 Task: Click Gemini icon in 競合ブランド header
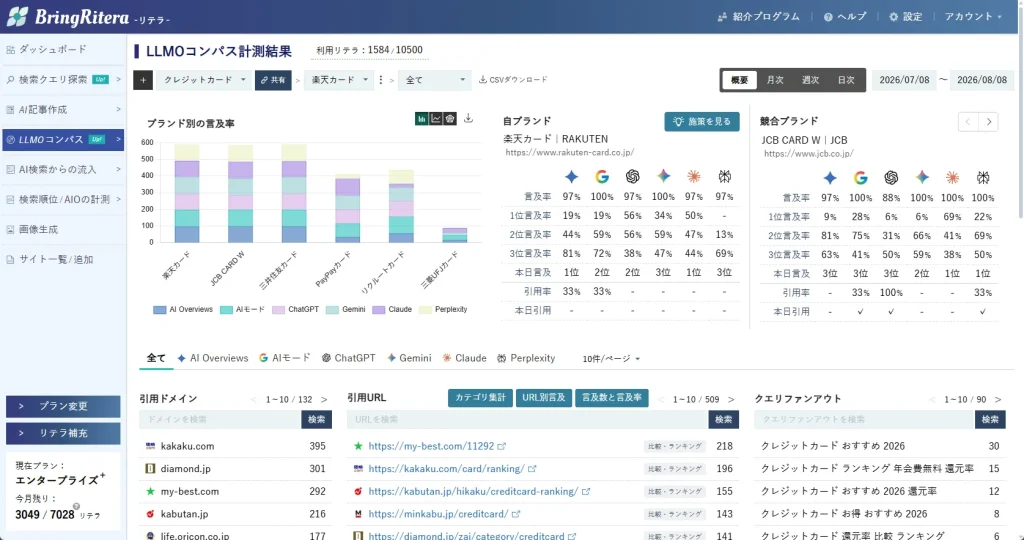(x=922, y=178)
